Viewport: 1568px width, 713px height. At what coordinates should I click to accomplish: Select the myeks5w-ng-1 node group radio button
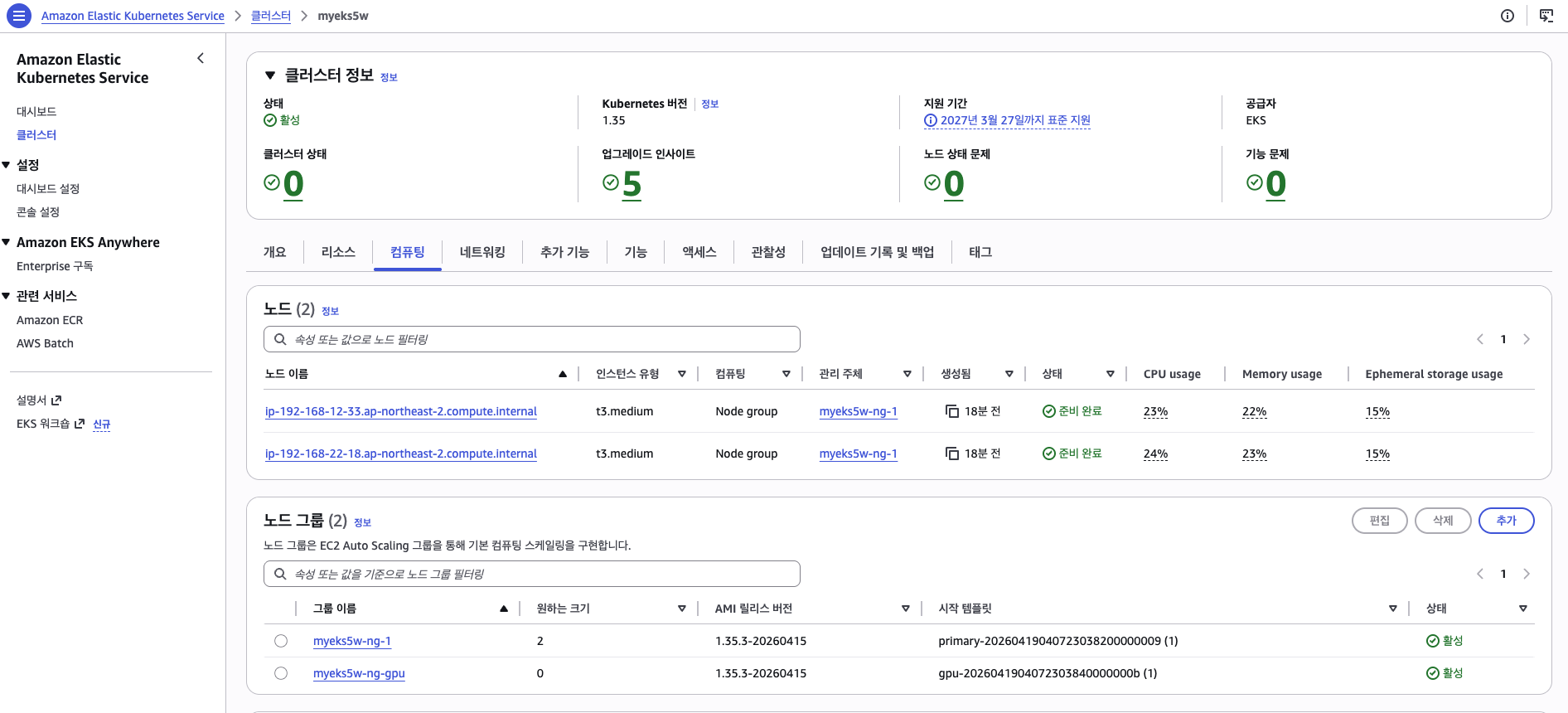click(281, 641)
